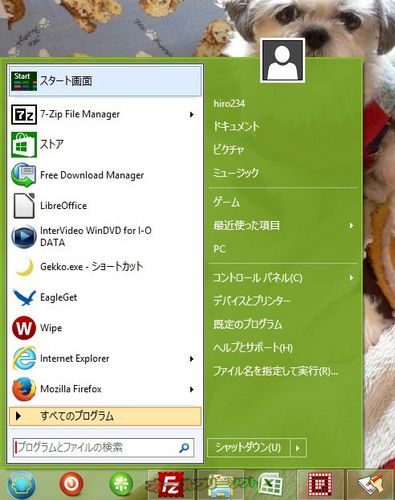Viewport: 395px width, 500px height.
Task: Launch Free Download Manager icon
Action: click(x=24, y=175)
